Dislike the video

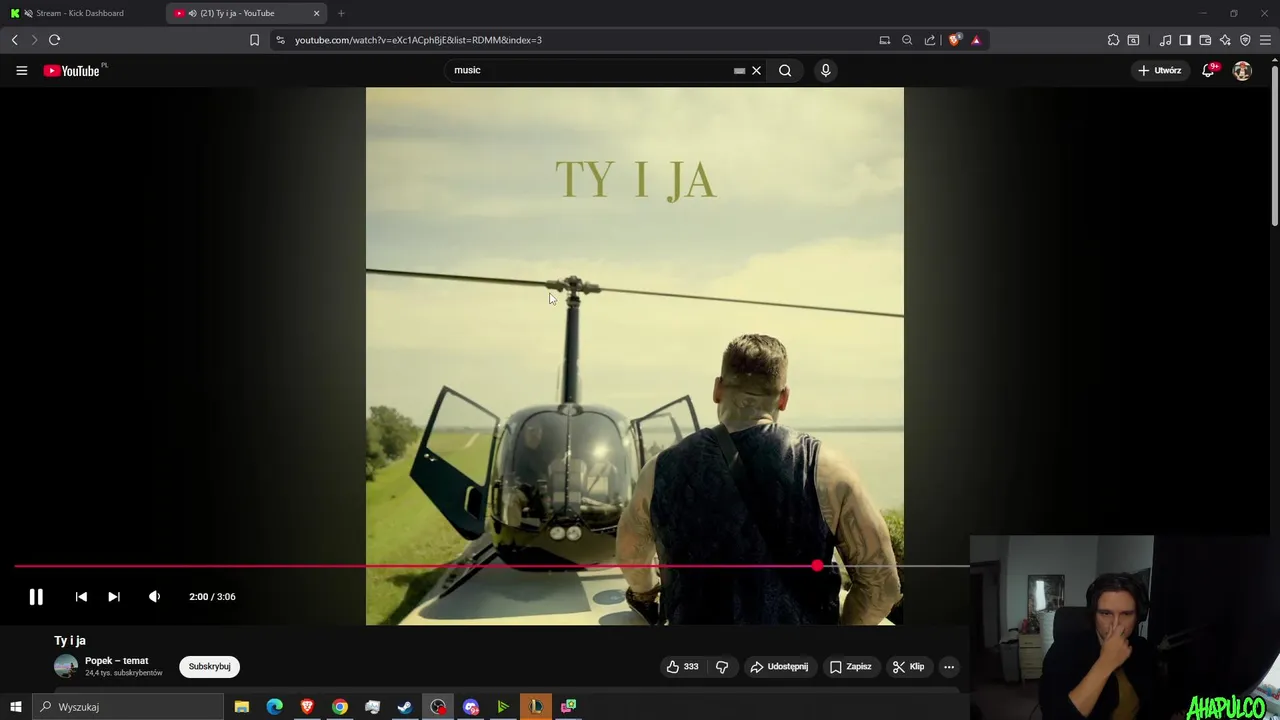tap(722, 667)
